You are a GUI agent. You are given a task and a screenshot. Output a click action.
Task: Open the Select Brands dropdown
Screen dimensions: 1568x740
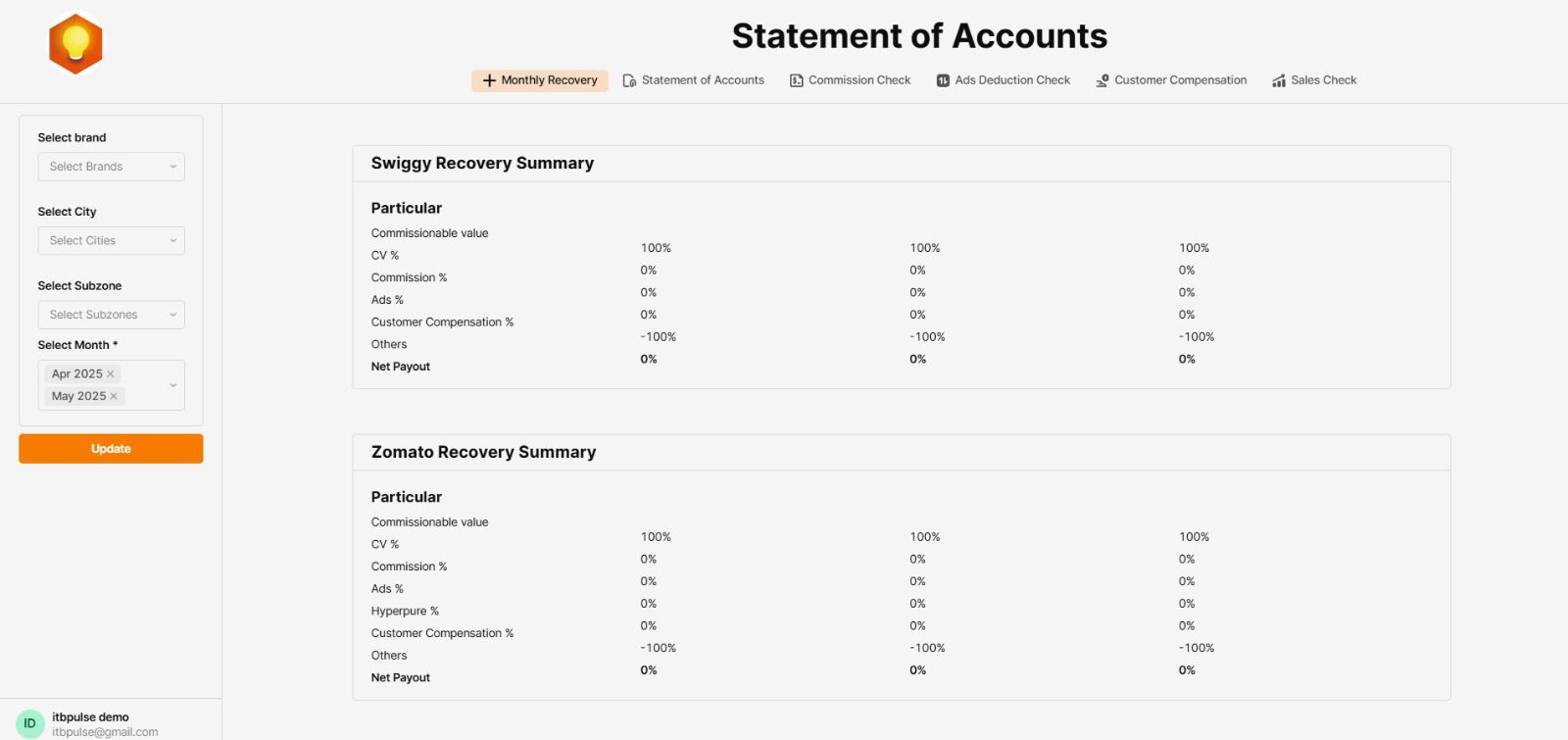[x=111, y=166]
